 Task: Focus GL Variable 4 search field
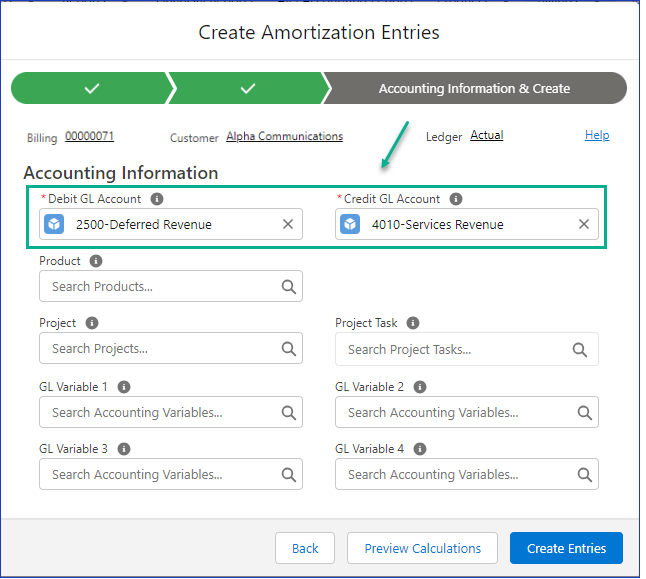pyautogui.click(x=467, y=475)
